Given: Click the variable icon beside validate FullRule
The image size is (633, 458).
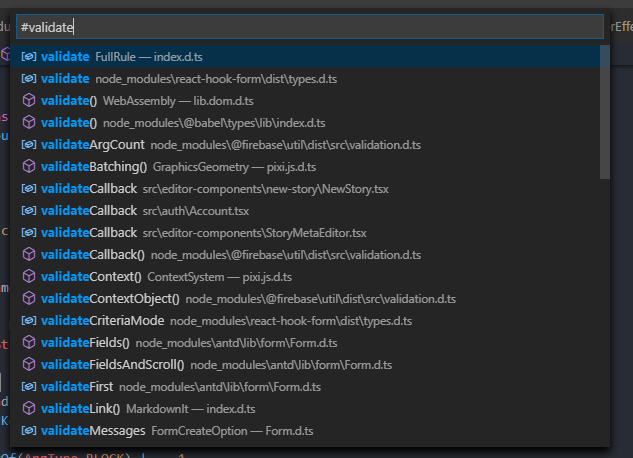Looking at the screenshot, I should click(x=29, y=56).
